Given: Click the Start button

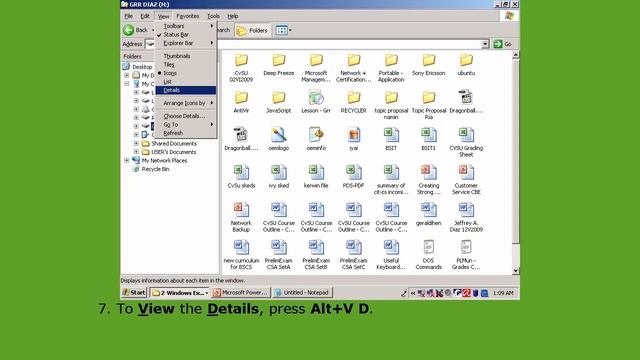Looking at the screenshot, I should [134, 293].
